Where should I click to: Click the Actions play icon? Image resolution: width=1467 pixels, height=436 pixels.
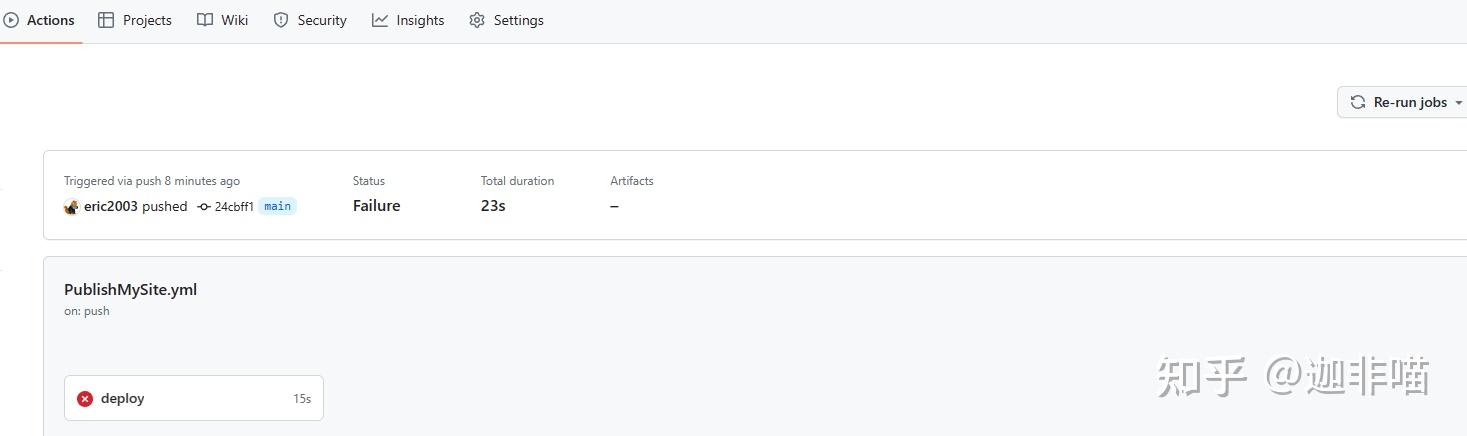(11, 20)
